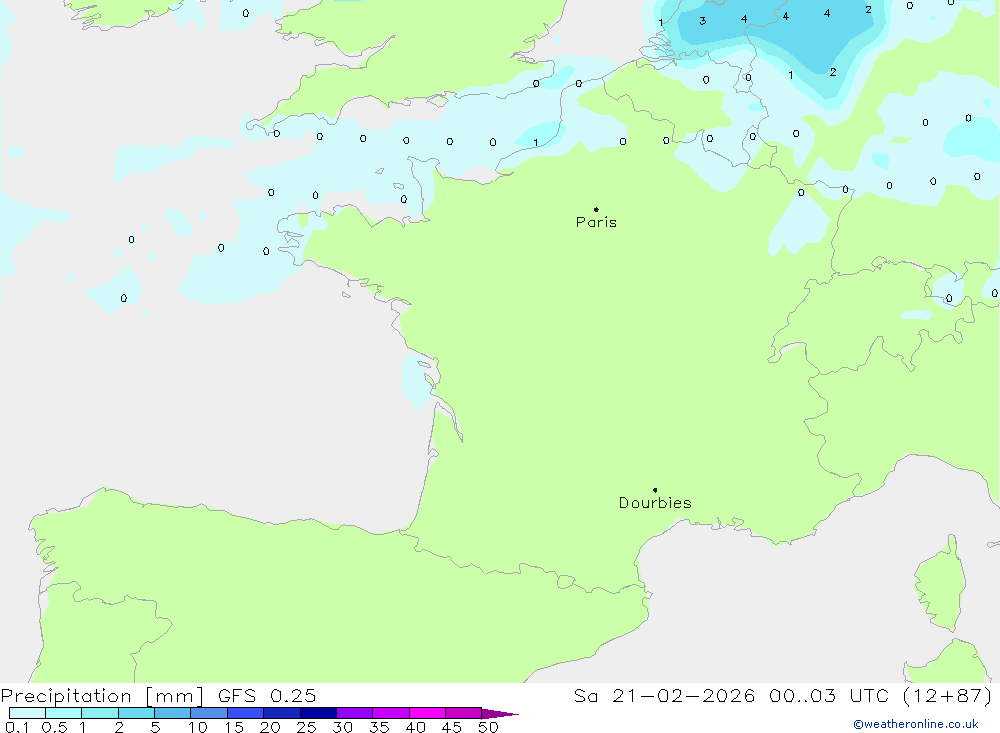Pick the 5–10 mm legend swatch
The width and height of the screenshot is (1000, 733).
[173, 713]
